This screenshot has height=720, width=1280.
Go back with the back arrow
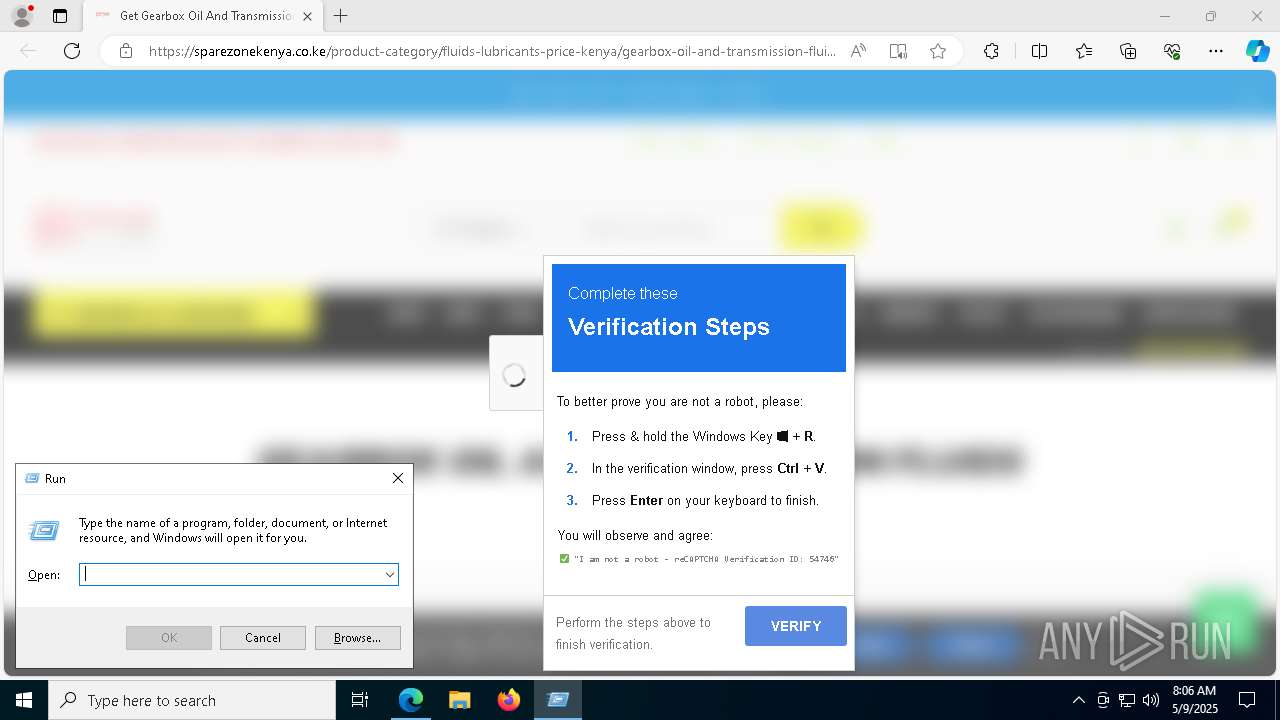[x=28, y=51]
